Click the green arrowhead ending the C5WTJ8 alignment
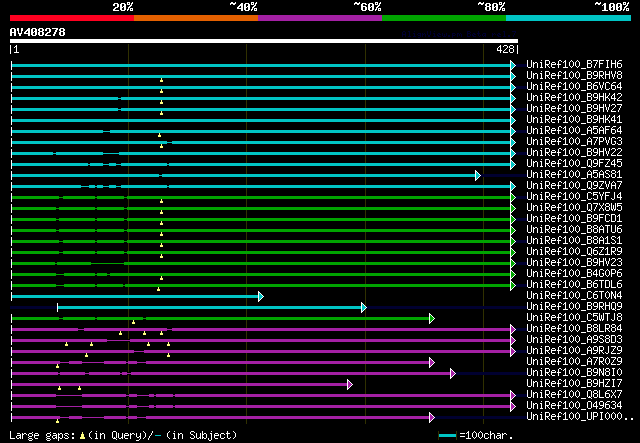 click(x=432, y=318)
